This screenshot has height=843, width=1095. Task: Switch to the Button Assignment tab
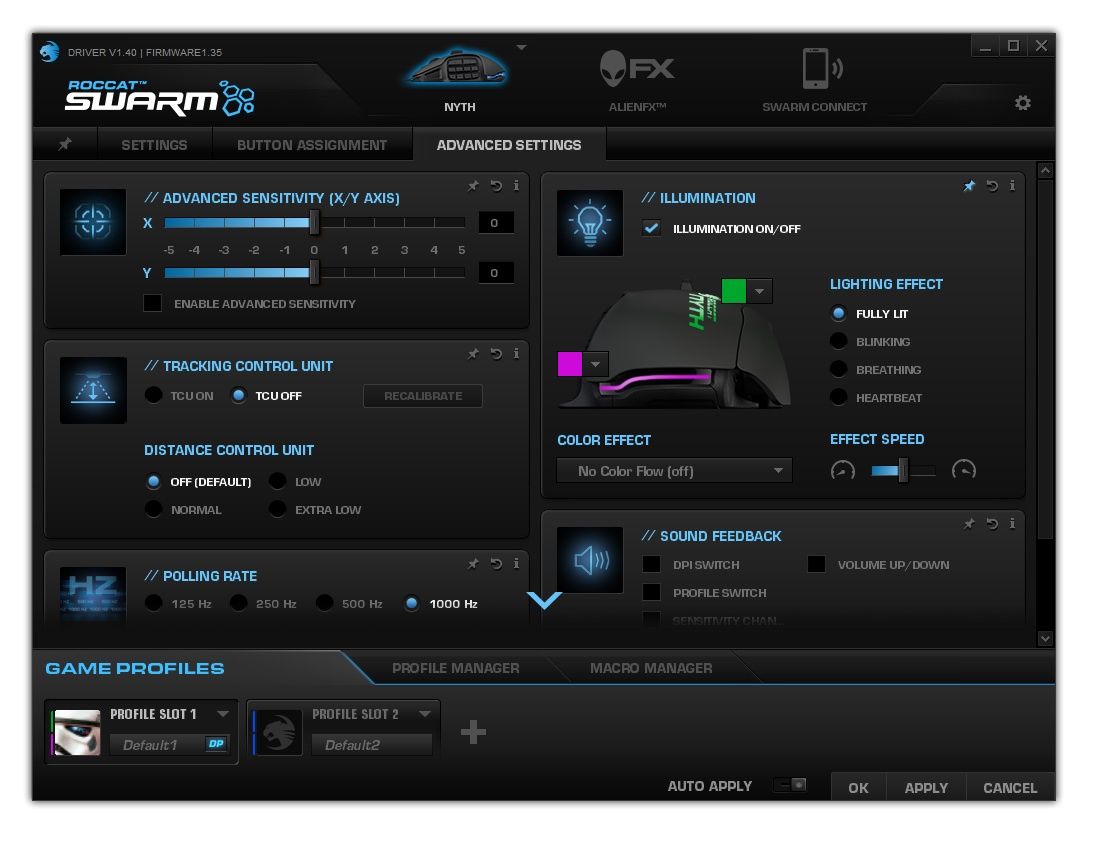click(x=311, y=145)
